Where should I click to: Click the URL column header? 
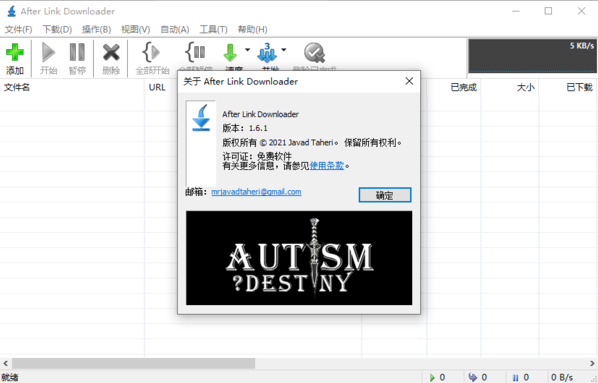(x=157, y=87)
